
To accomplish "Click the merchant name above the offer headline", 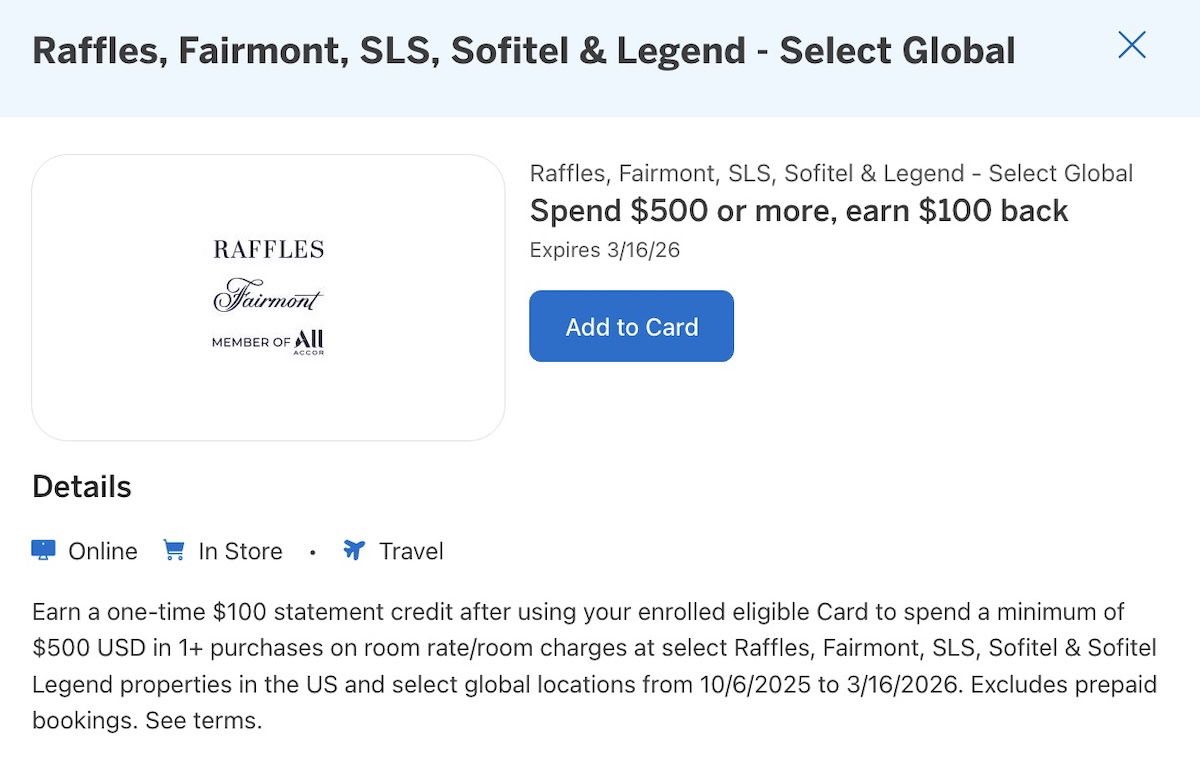I will (831, 173).
